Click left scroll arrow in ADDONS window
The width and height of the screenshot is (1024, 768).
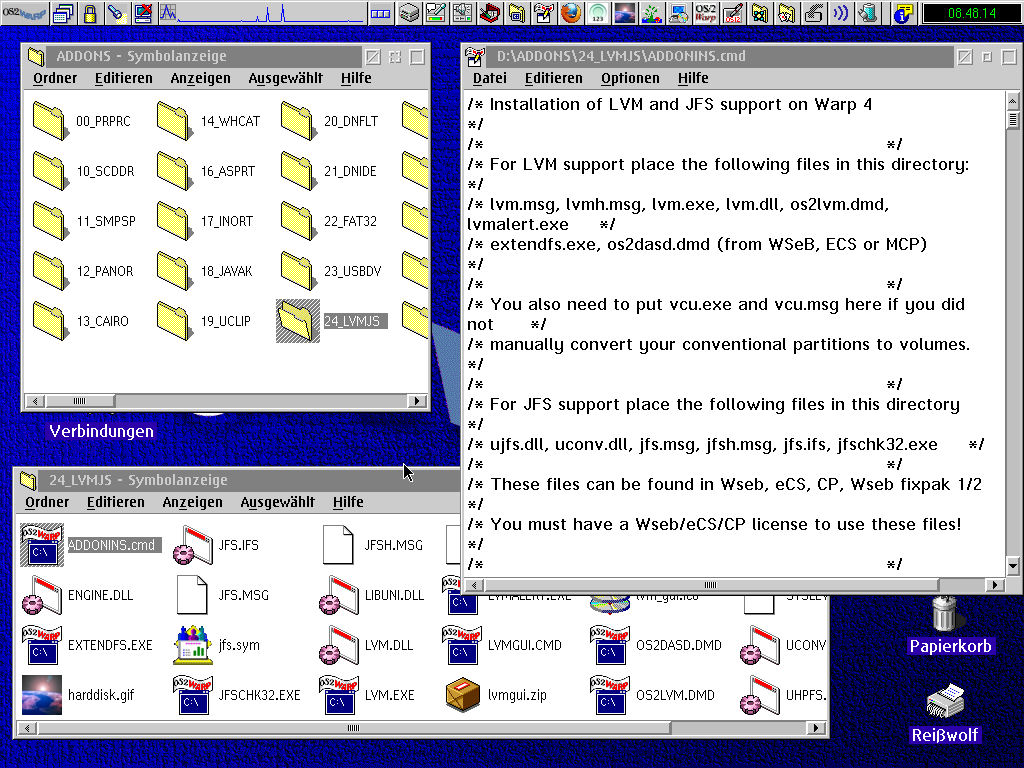[x=35, y=400]
